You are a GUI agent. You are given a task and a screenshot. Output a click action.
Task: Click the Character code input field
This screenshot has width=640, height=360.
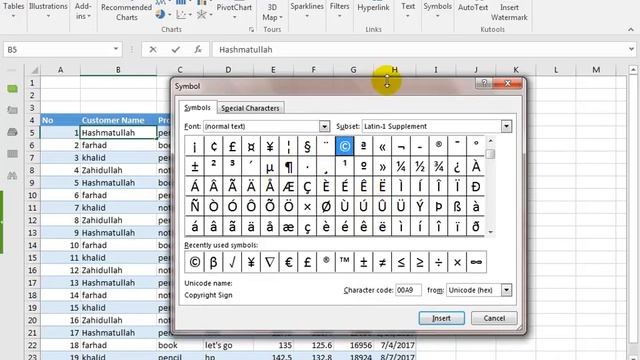coord(408,290)
